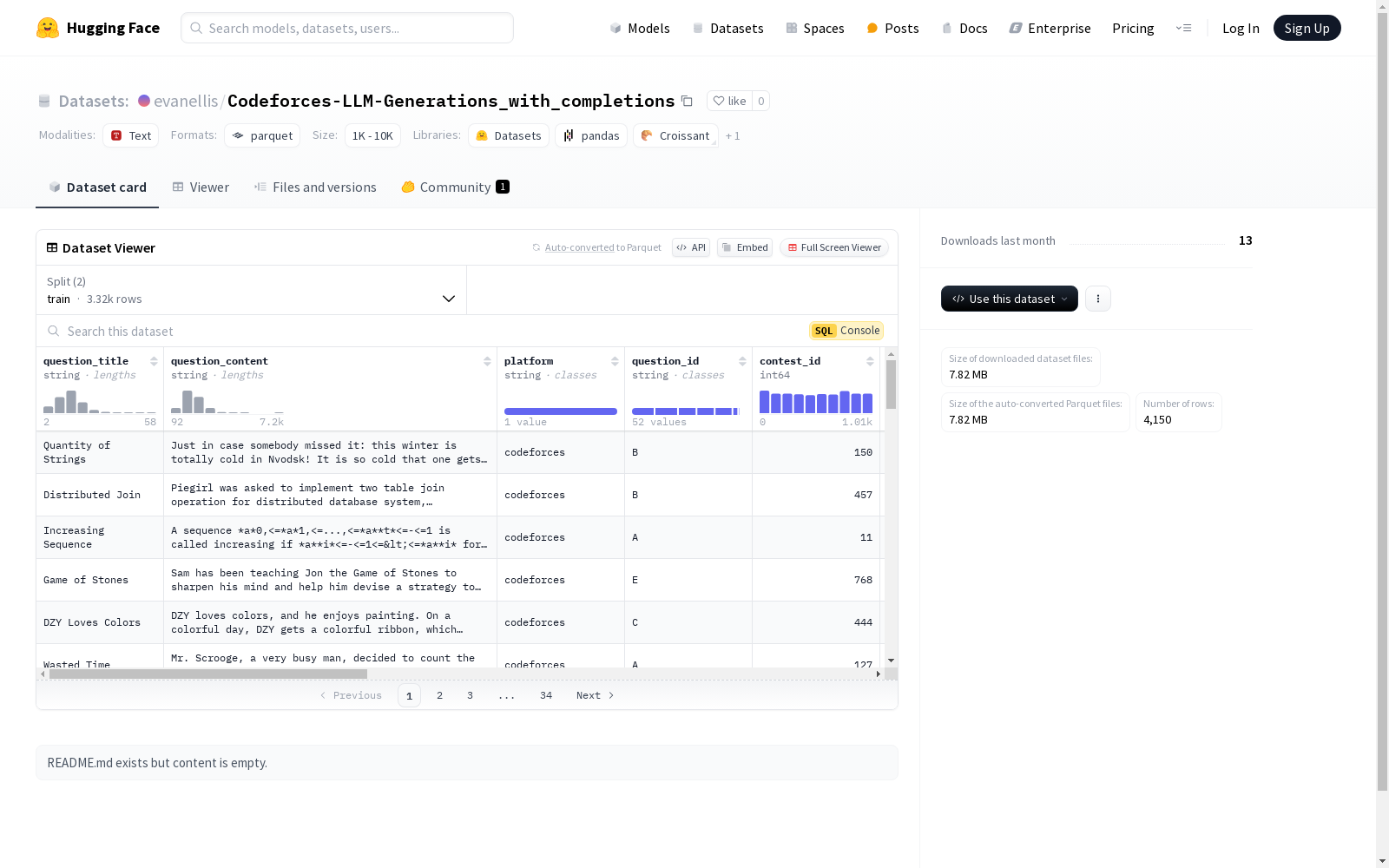The image size is (1389, 868).
Task: Open the Community tab
Action: [455, 187]
